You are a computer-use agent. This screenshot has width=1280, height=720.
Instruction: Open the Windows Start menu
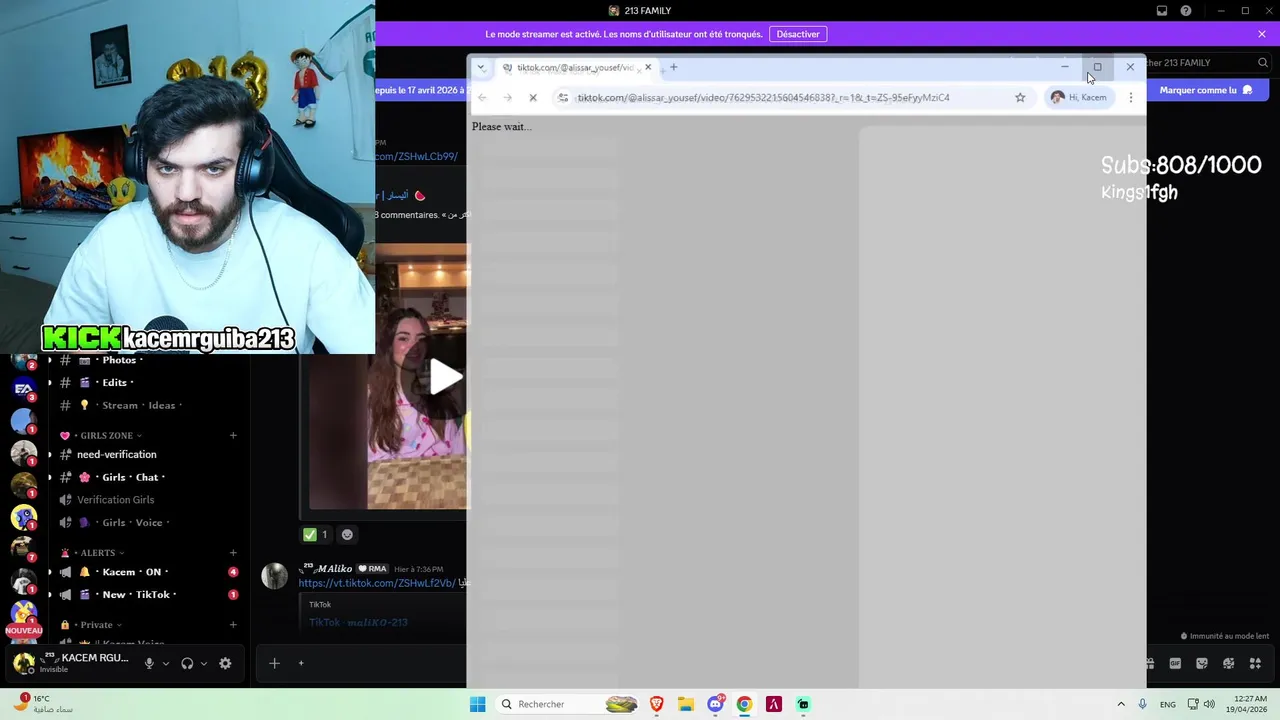coord(477,704)
